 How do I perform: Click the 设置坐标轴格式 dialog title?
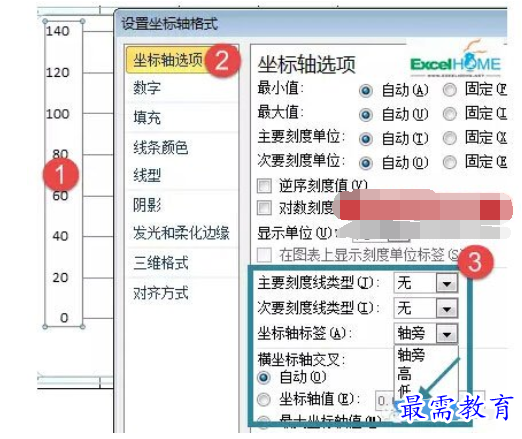tap(169, 24)
